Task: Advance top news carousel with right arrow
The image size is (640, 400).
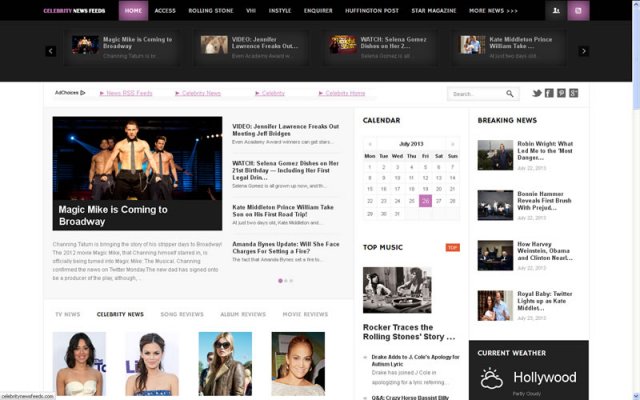Action: coord(584,51)
